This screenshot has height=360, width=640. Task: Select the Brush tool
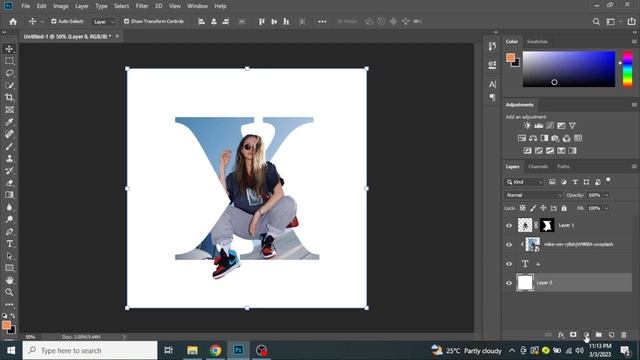(9, 146)
